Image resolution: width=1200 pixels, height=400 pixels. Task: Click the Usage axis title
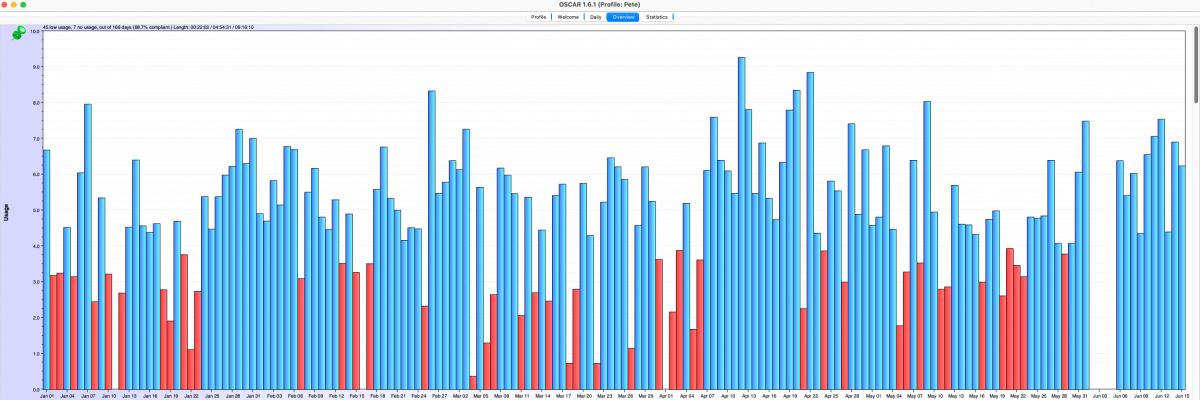[7, 211]
